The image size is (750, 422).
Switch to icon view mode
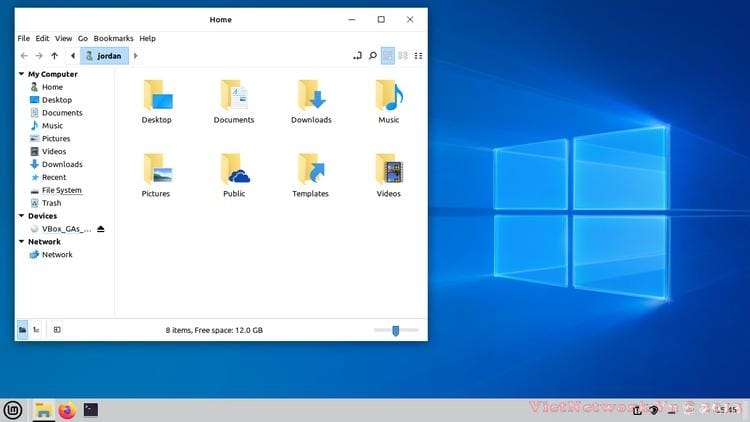(388, 56)
